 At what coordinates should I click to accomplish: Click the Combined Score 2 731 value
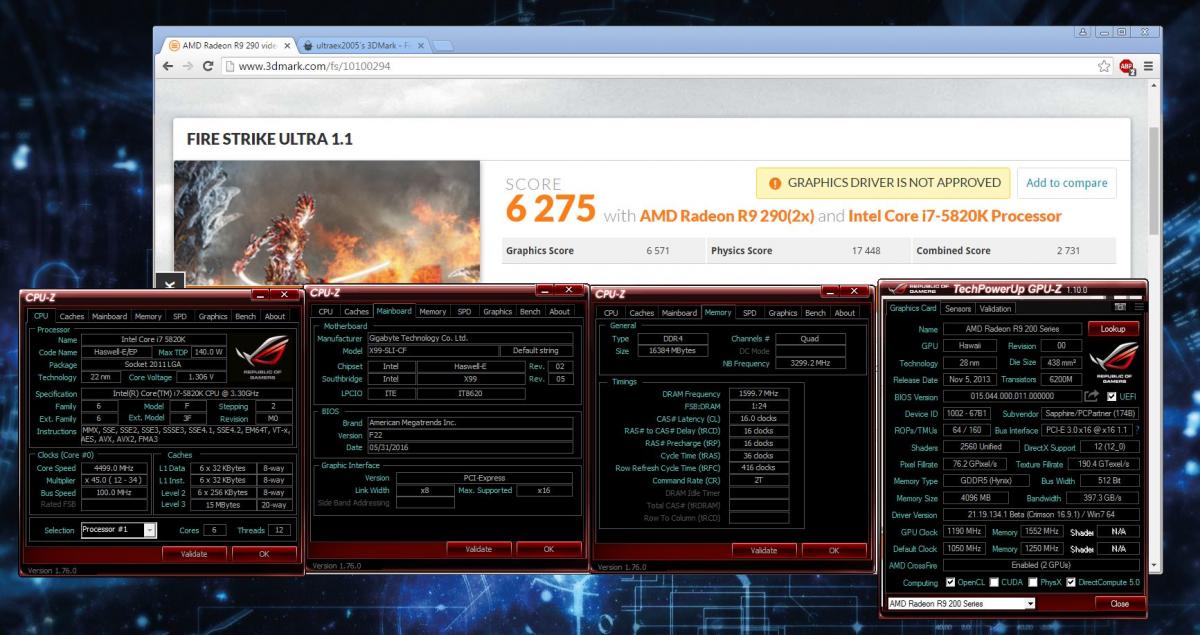1067,251
